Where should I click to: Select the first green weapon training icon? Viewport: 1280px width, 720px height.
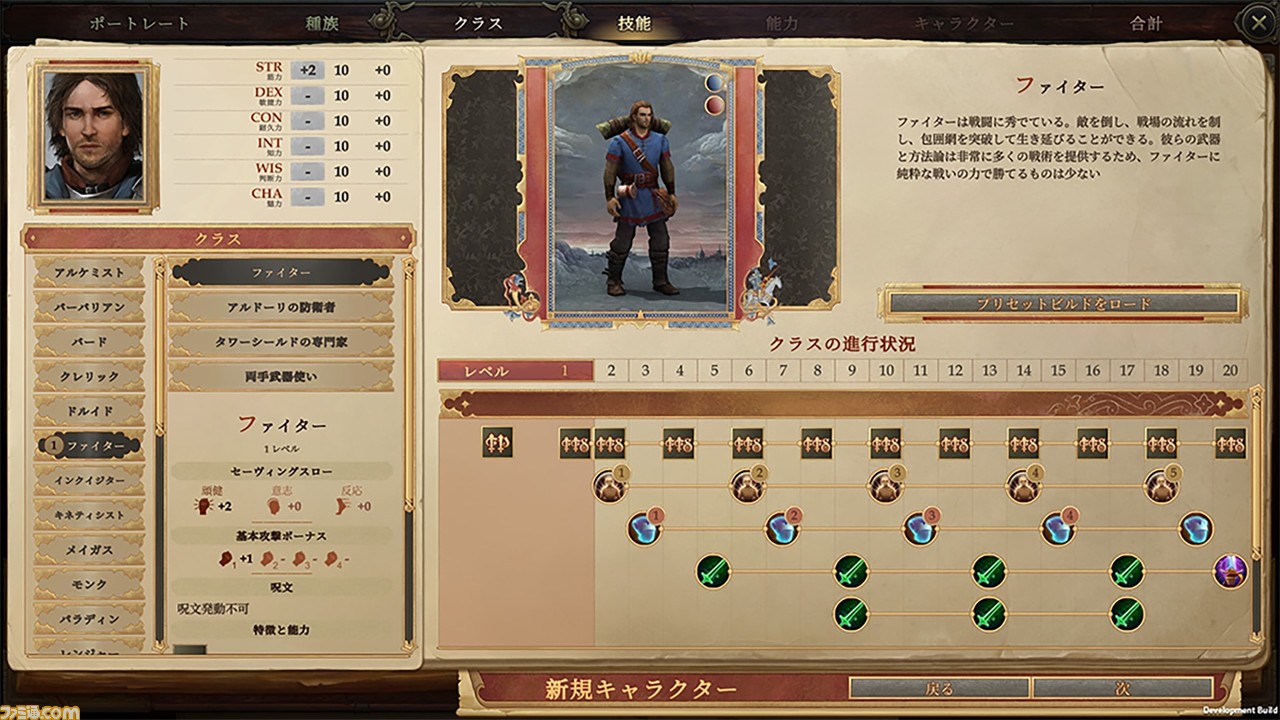coord(713,572)
